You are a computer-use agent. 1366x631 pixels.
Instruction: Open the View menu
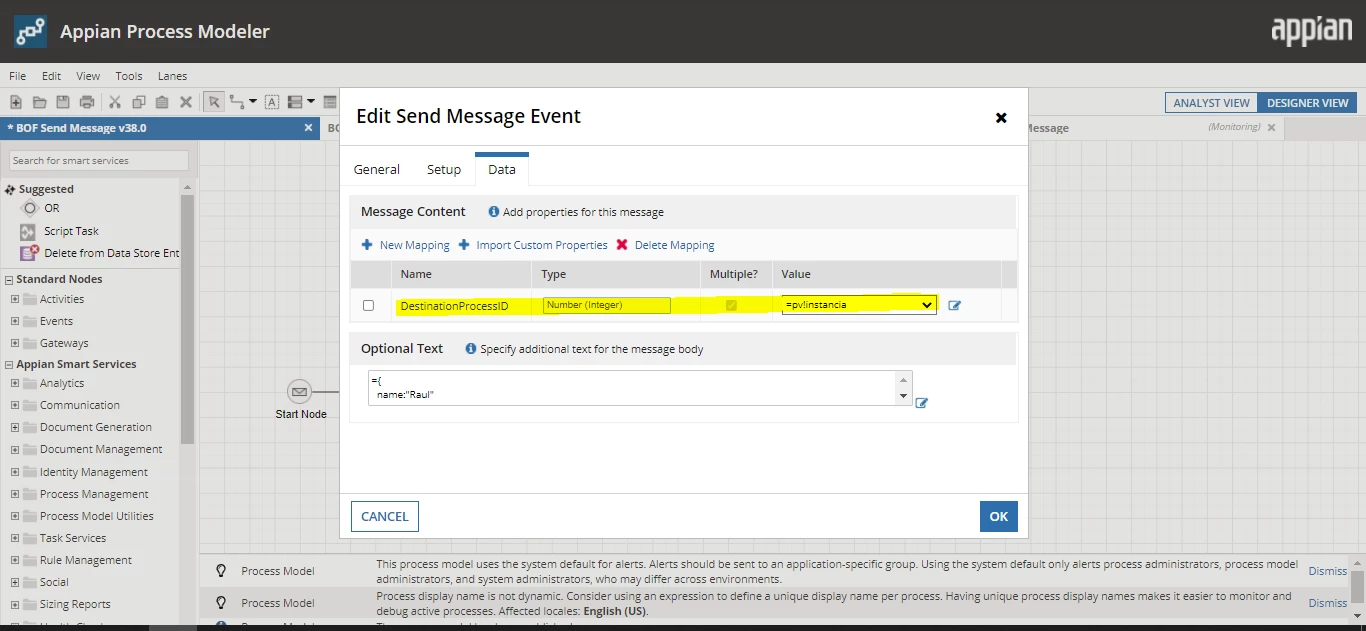pyautogui.click(x=88, y=76)
